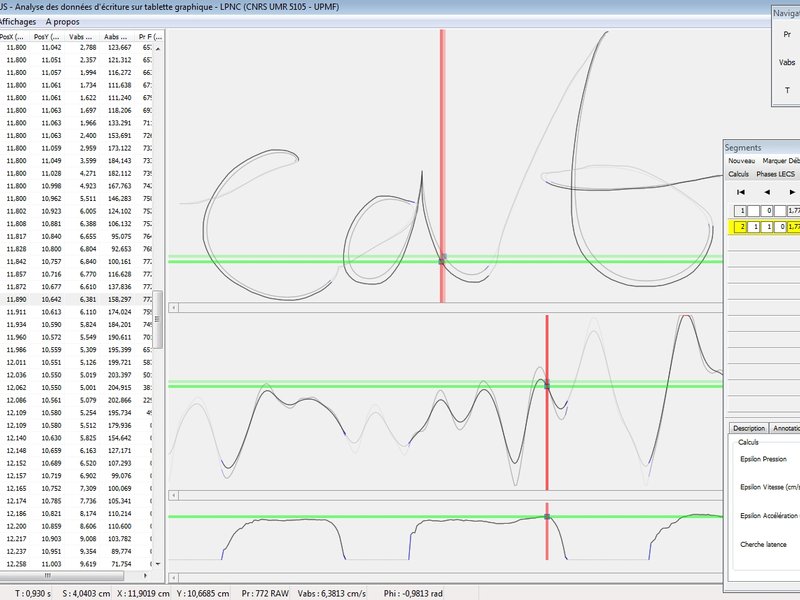Click Marquer Début in Segments panel

pos(780,160)
